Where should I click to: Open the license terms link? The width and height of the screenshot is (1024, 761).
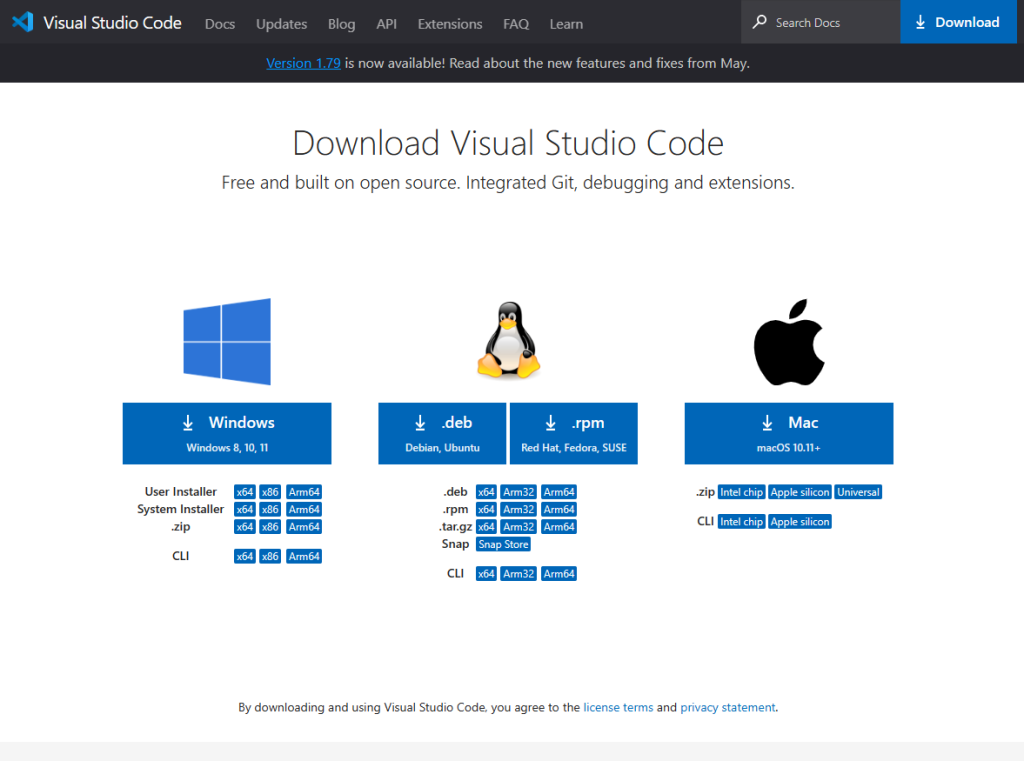(618, 707)
